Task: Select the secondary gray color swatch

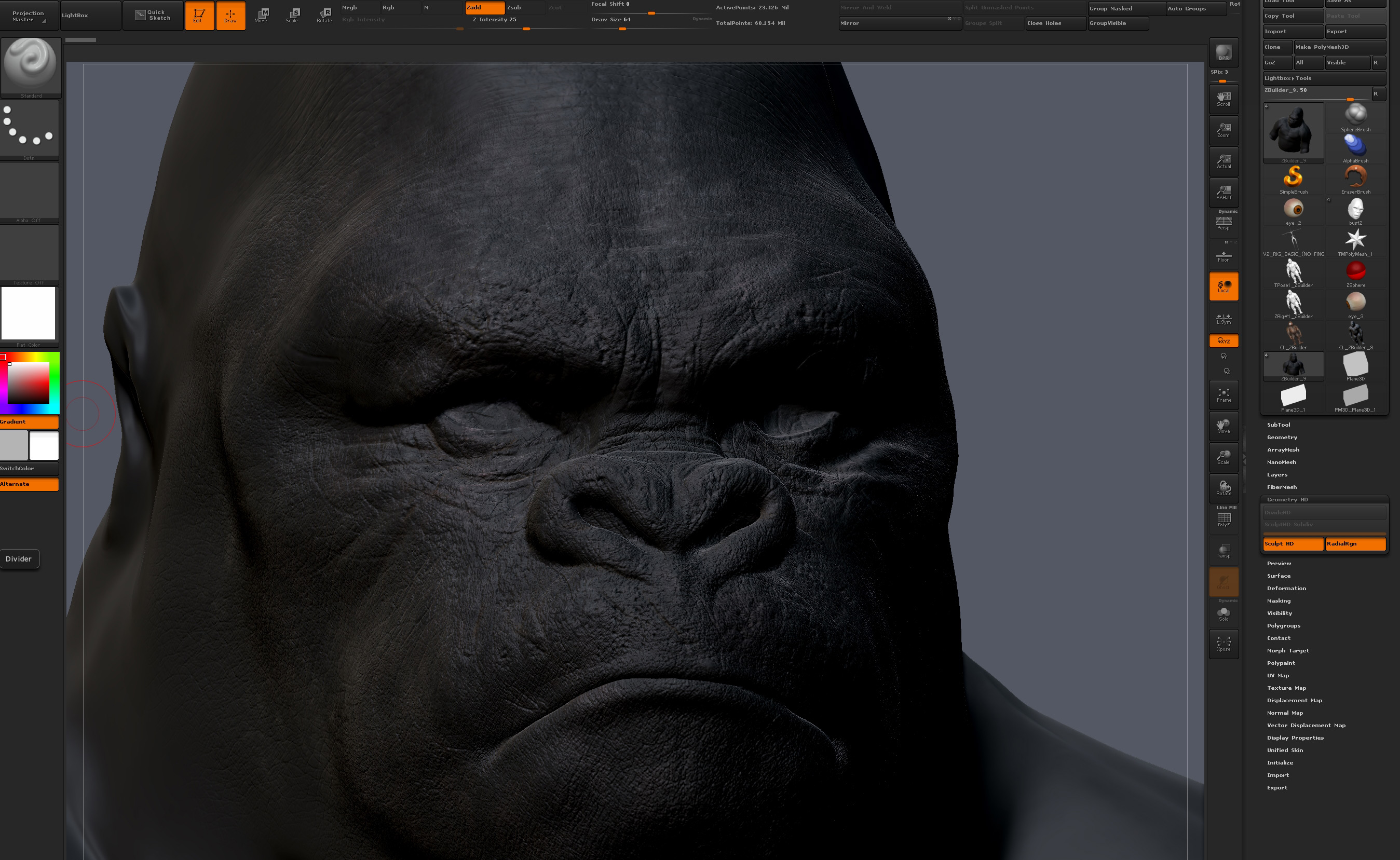Action: pos(13,445)
